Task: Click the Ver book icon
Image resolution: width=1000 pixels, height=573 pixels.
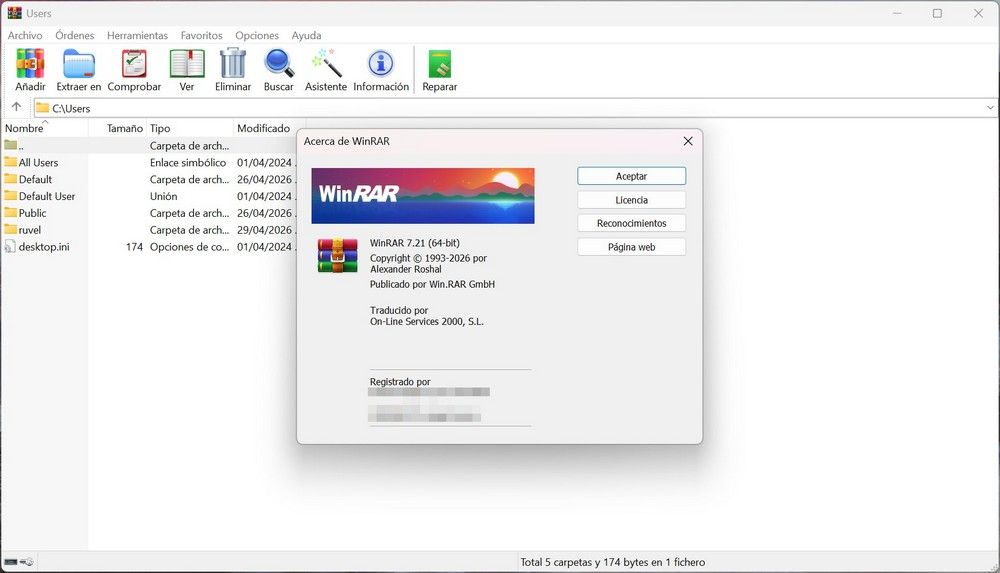Action: pos(187,64)
